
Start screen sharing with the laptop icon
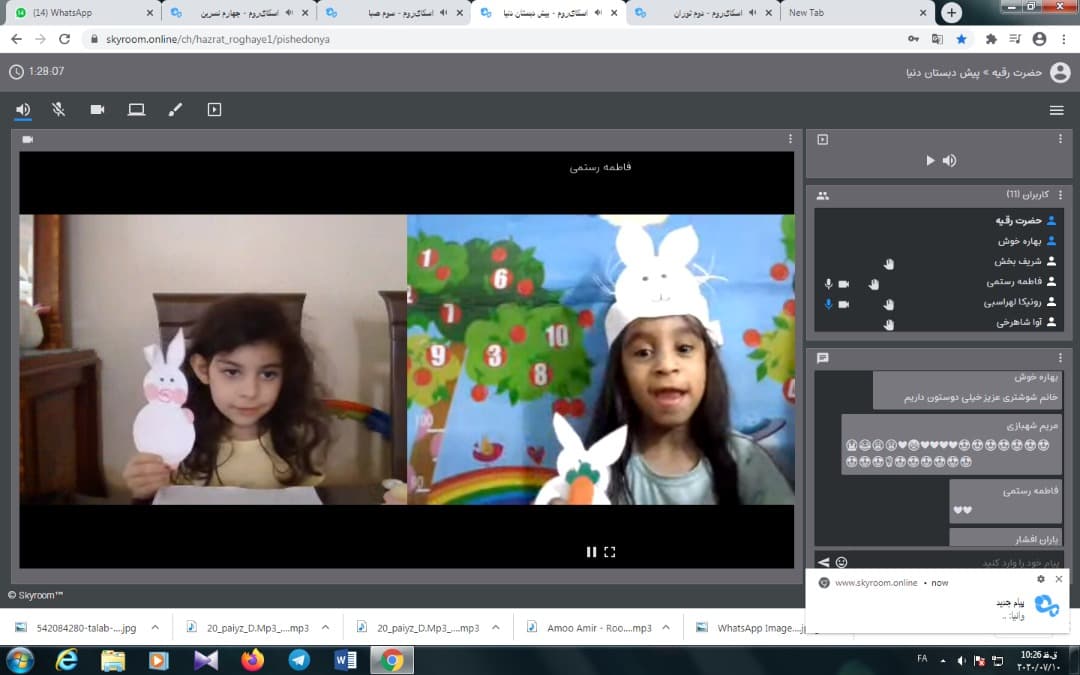pyautogui.click(x=136, y=110)
